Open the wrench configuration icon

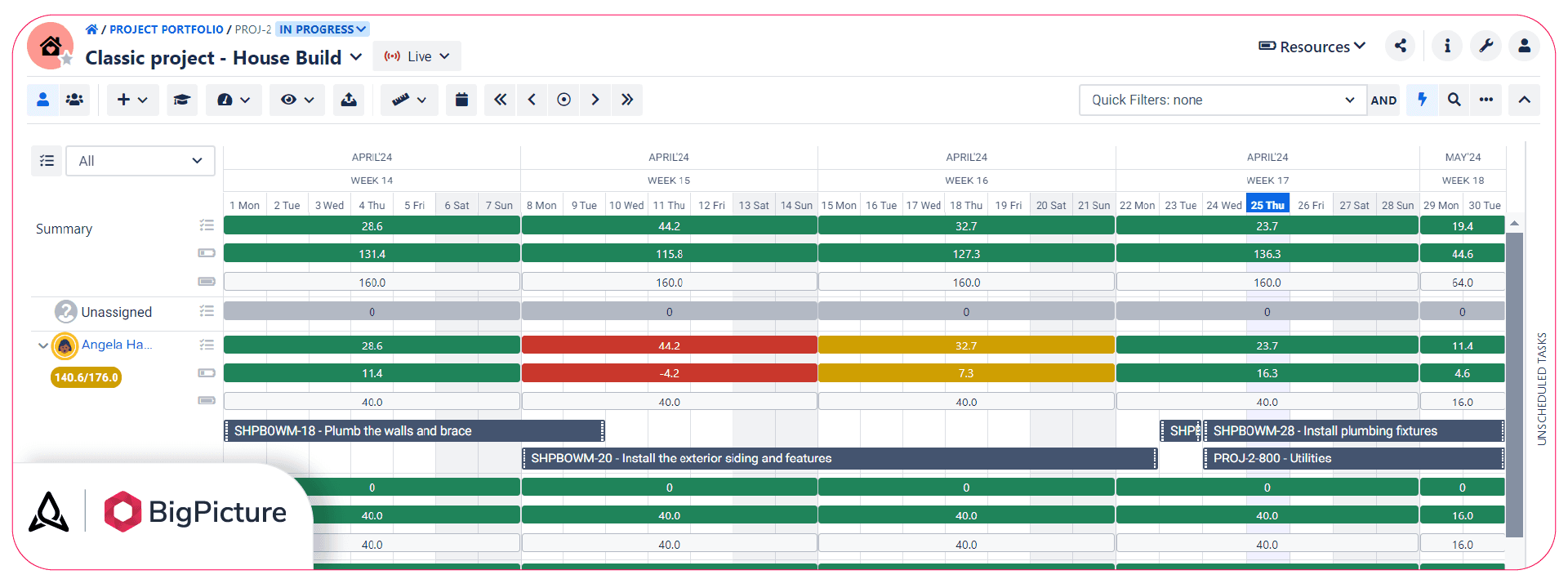tap(1486, 46)
